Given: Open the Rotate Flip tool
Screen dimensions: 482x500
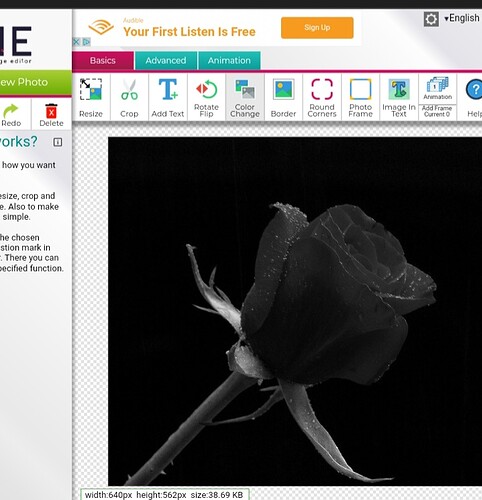Looking at the screenshot, I should click(x=206, y=97).
